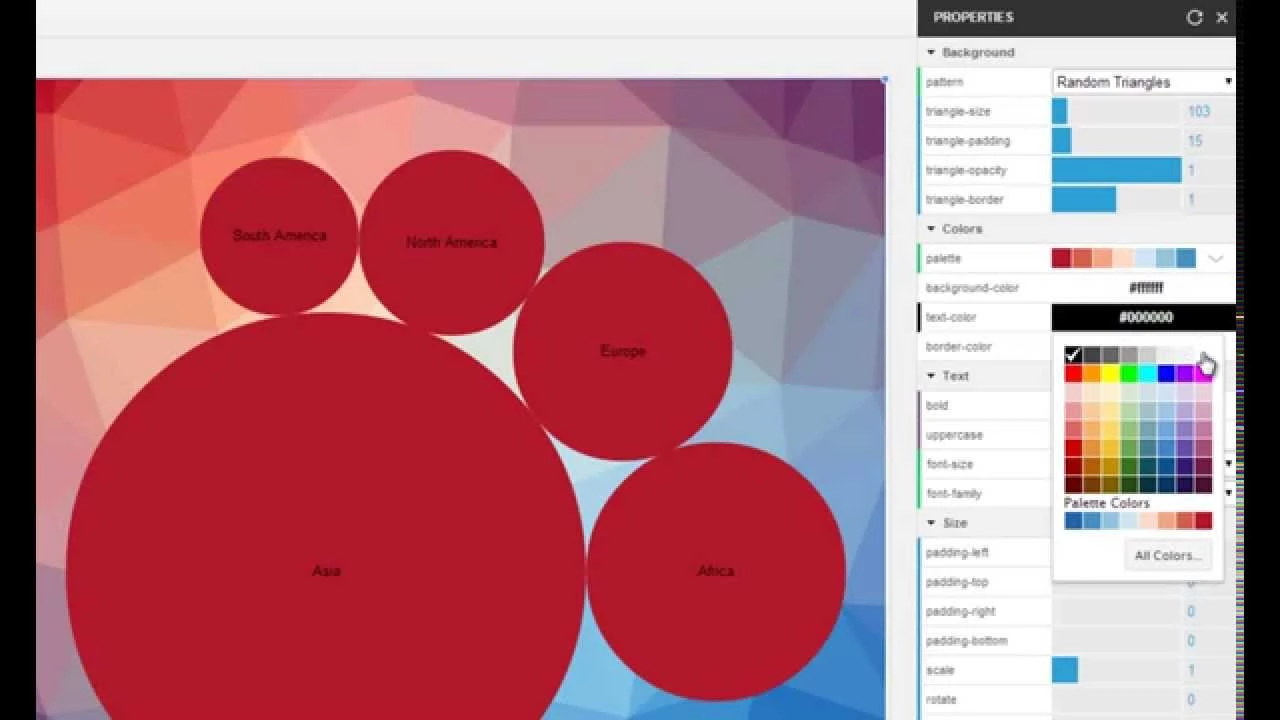1280x720 pixels.
Task: Click the padding-right value 0
Action: point(1191,611)
